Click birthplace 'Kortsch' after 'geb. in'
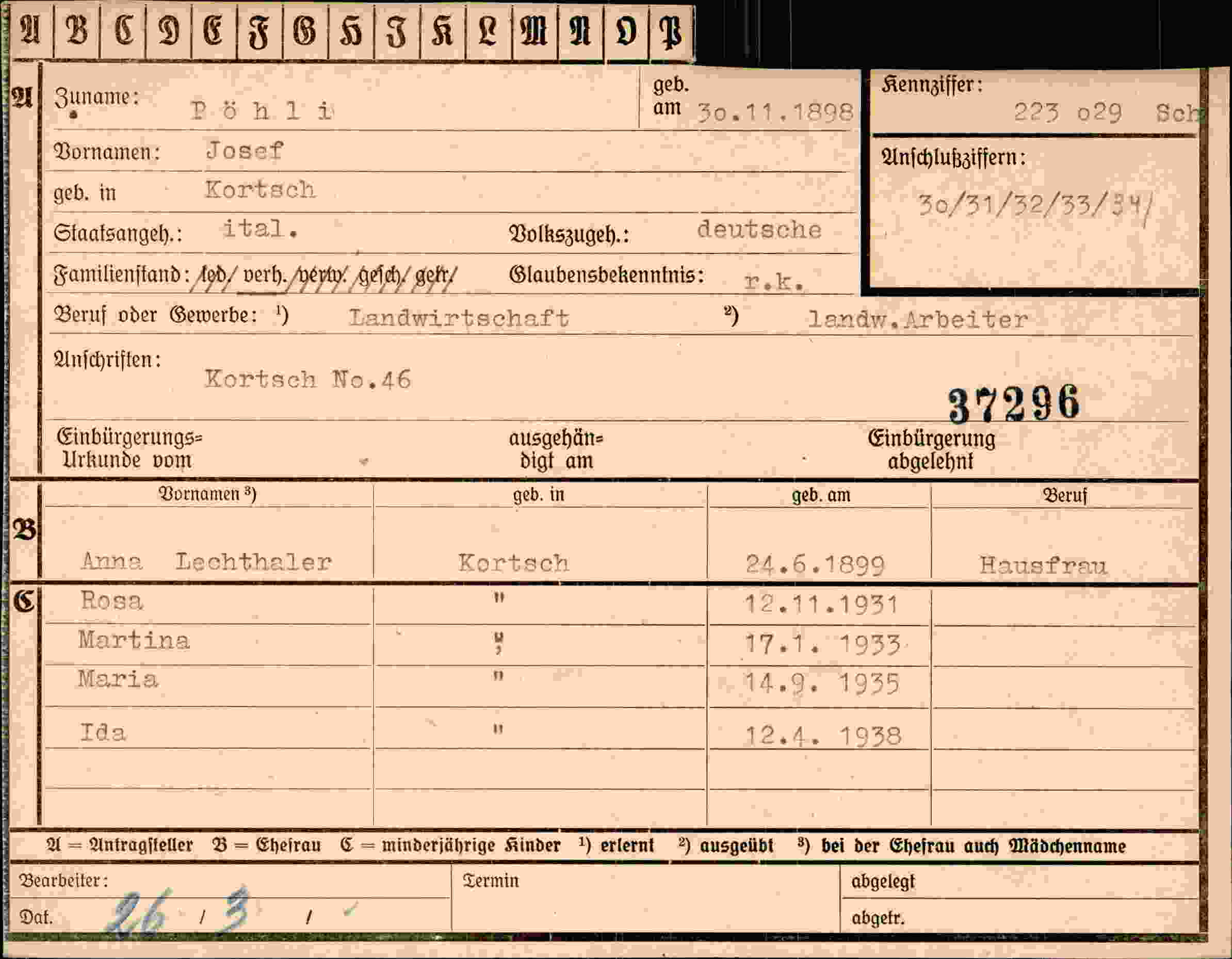This screenshot has width=1232, height=959. click(261, 190)
